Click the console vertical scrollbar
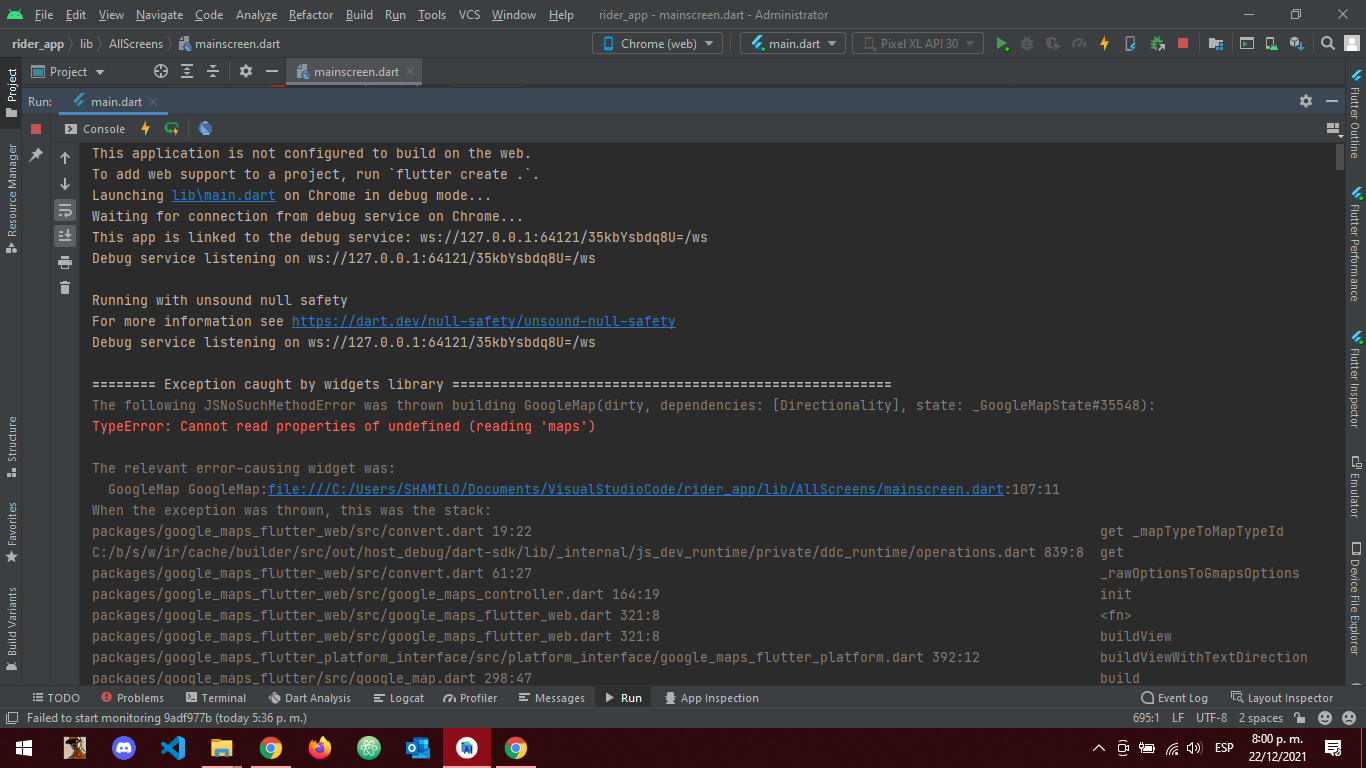Screen dimensions: 1366x768 pos(1340,158)
